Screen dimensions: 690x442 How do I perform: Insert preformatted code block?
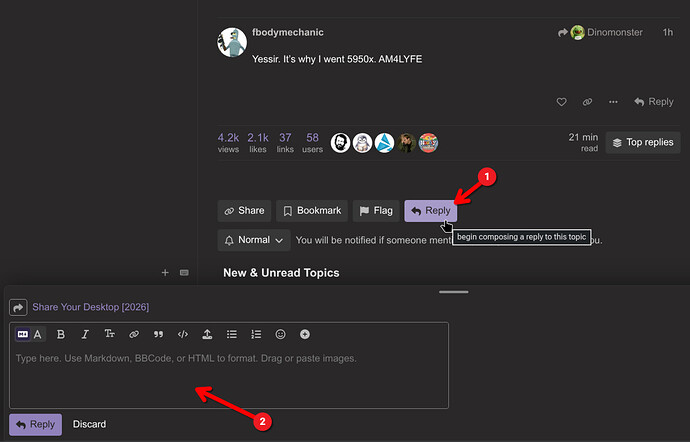pos(183,334)
